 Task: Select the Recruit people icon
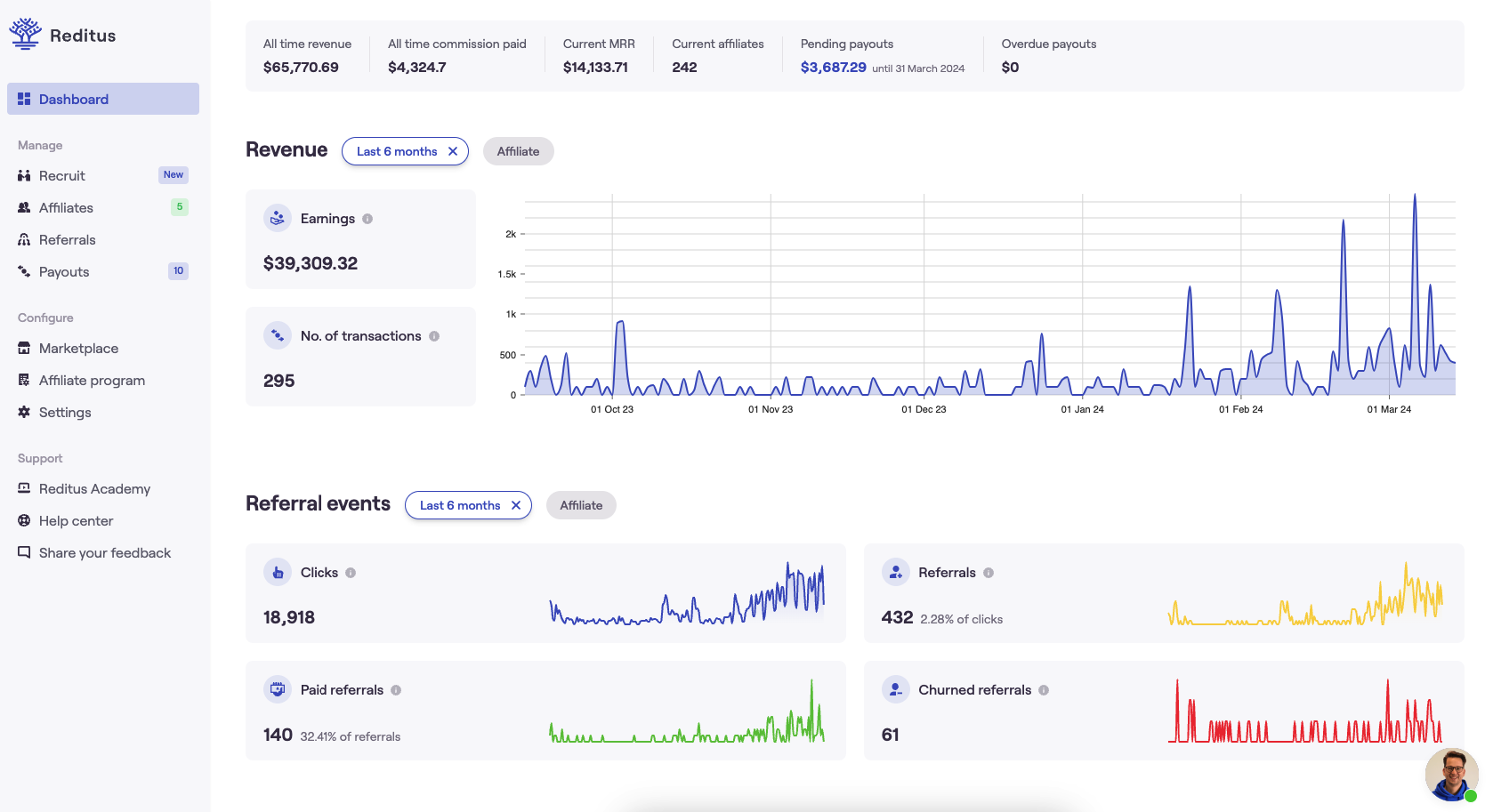[23, 175]
